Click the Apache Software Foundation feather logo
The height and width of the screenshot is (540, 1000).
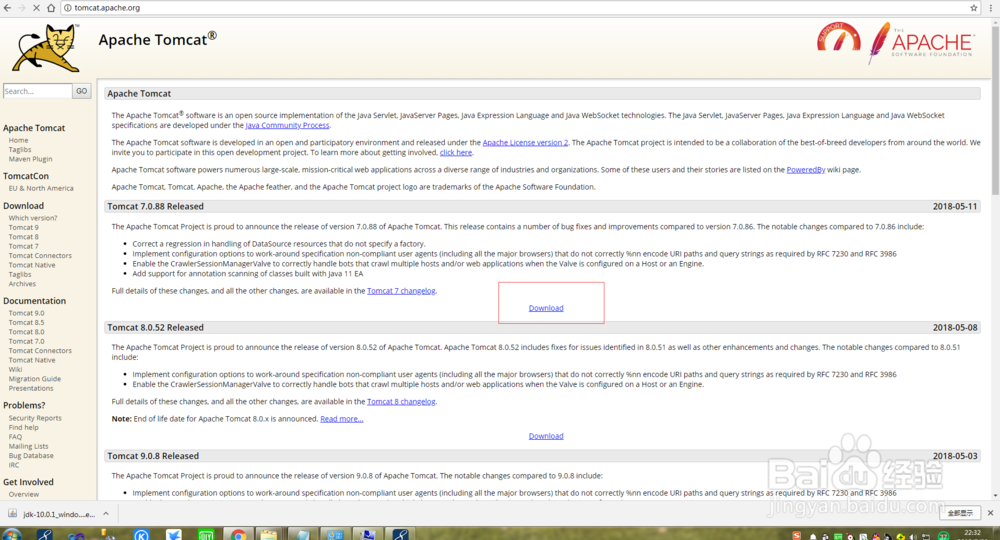coord(922,43)
